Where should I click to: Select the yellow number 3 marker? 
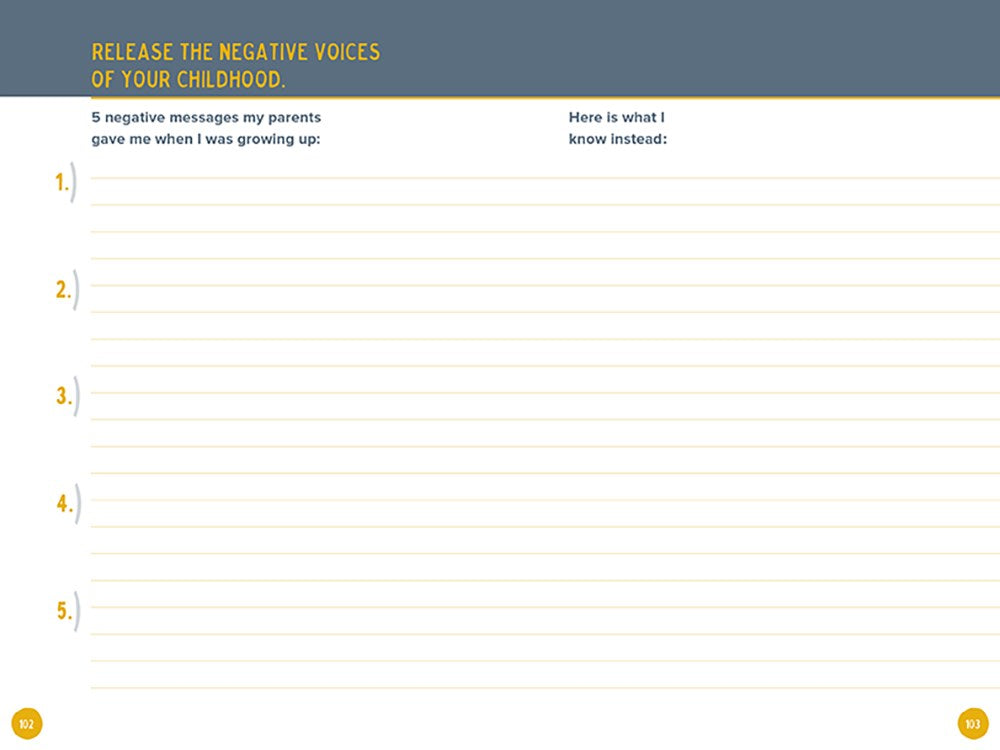pyautogui.click(x=62, y=396)
